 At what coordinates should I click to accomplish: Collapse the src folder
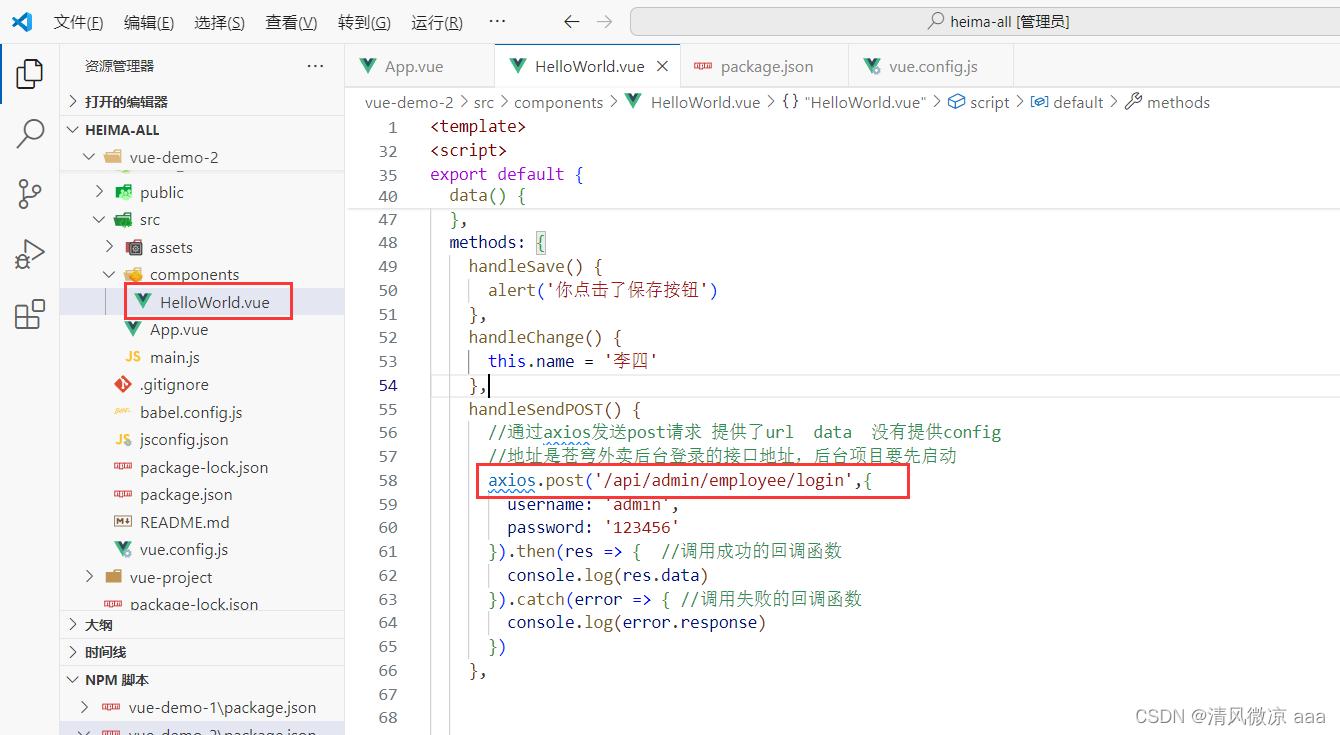pos(202,219)
